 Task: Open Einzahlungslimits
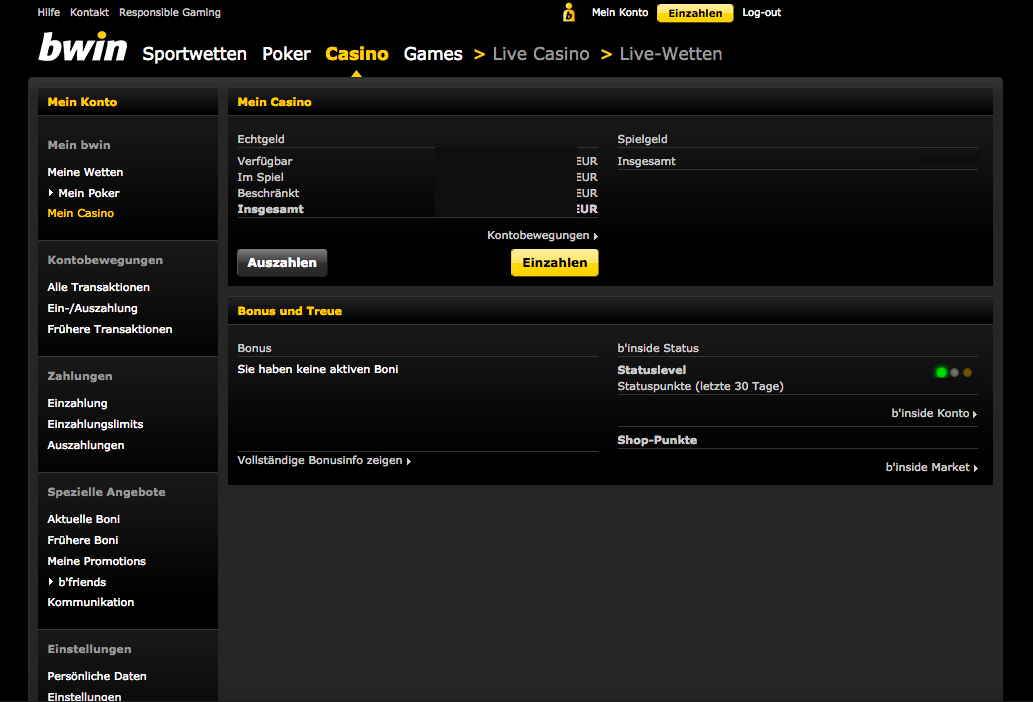point(95,424)
